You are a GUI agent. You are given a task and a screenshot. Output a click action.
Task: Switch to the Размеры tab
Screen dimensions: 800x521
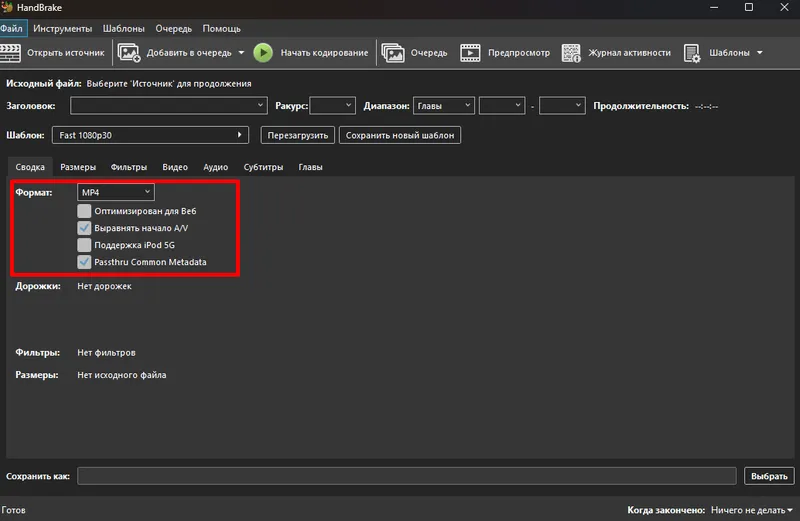[78, 167]
